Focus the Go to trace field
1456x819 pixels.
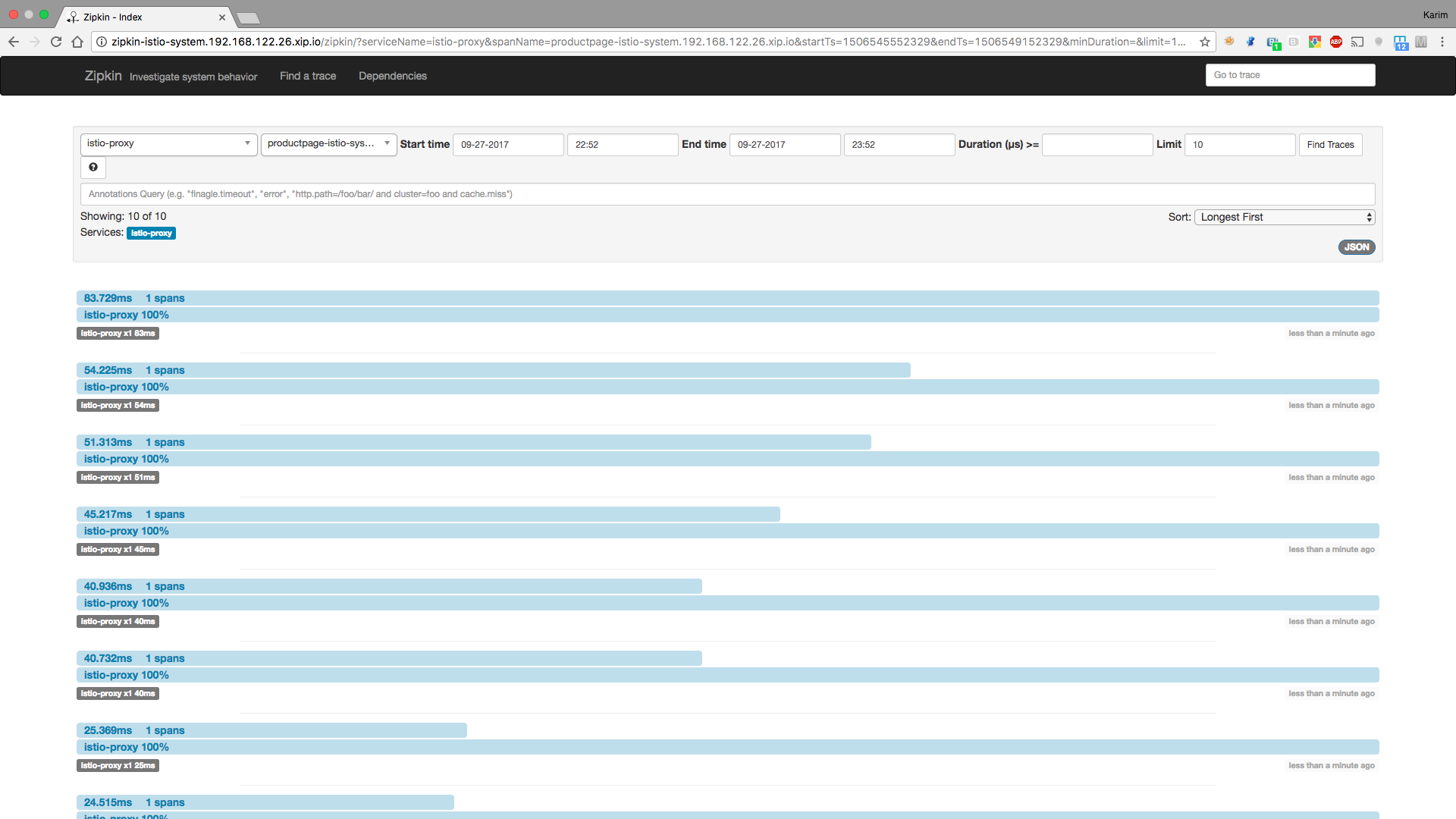(1289, 75)
